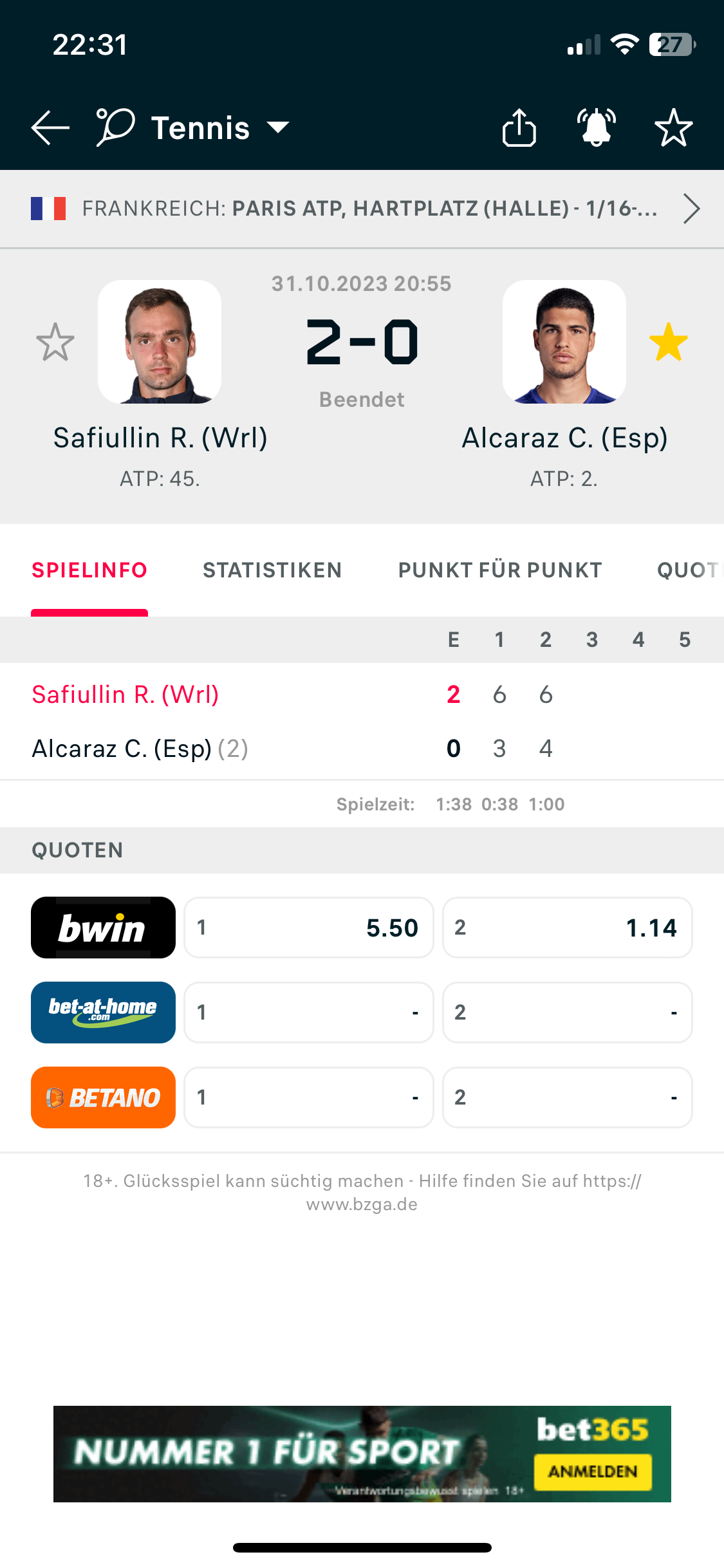Tap the Betano bookmaker logo
The width and height of the screenshot is (724, 1568).
pos(103,1097)
